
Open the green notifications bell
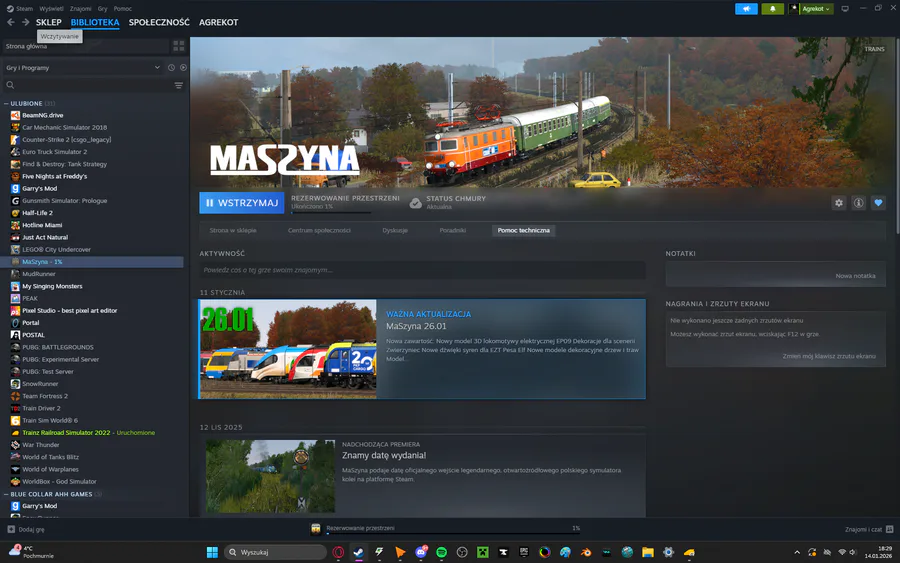click(773, 9)
